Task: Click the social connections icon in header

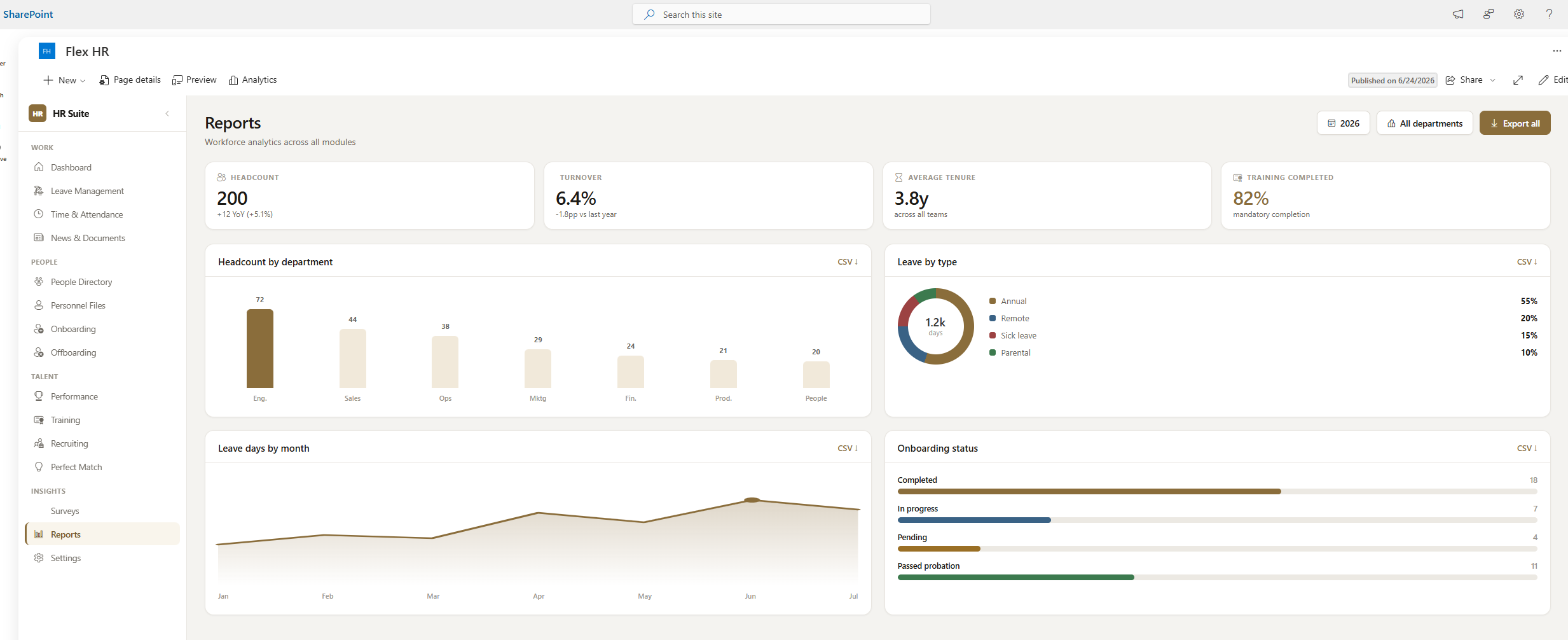Action: (1489, 14)
